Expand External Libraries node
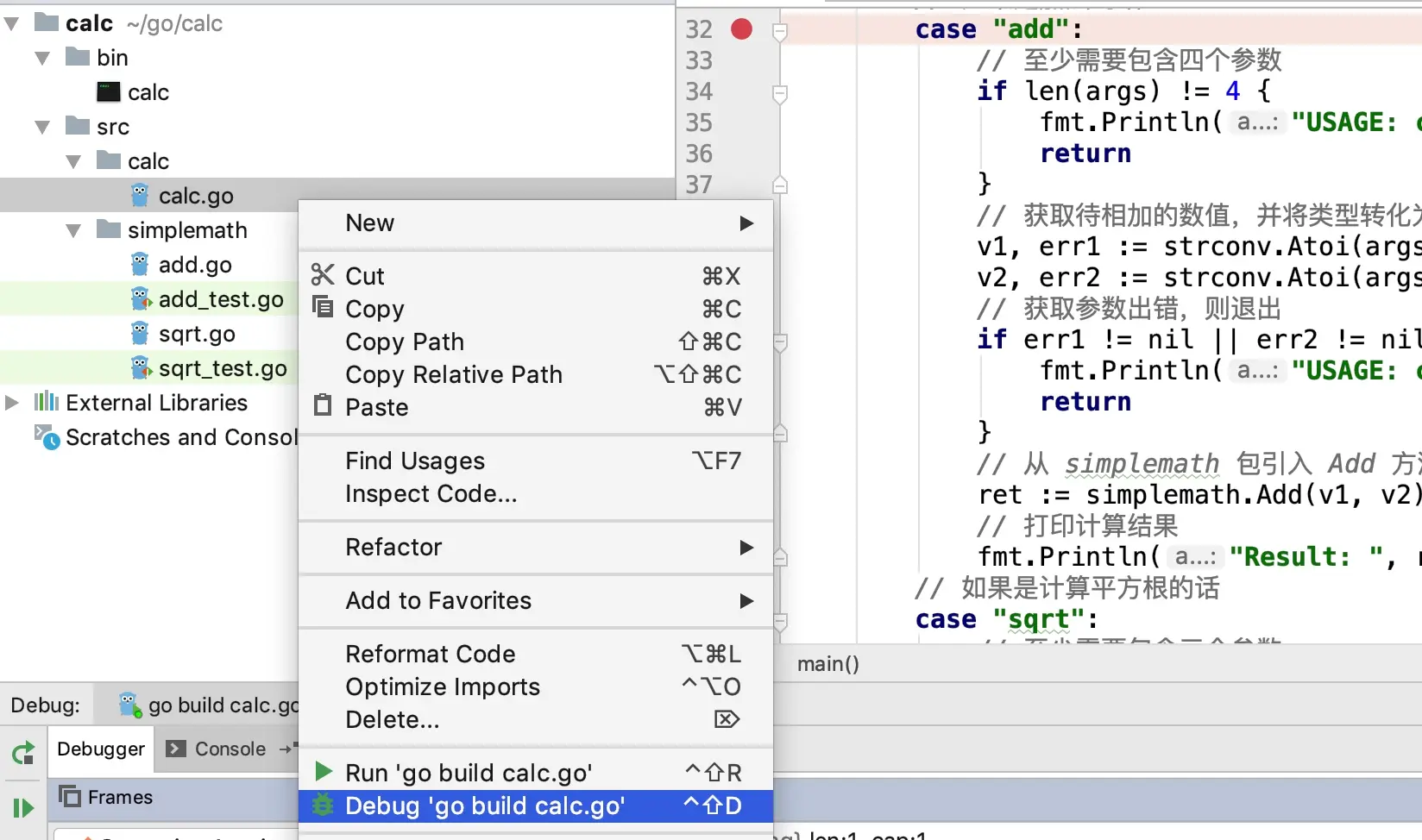The width and height of the screenshot is (1422, 840). click(x=12, y=403)
